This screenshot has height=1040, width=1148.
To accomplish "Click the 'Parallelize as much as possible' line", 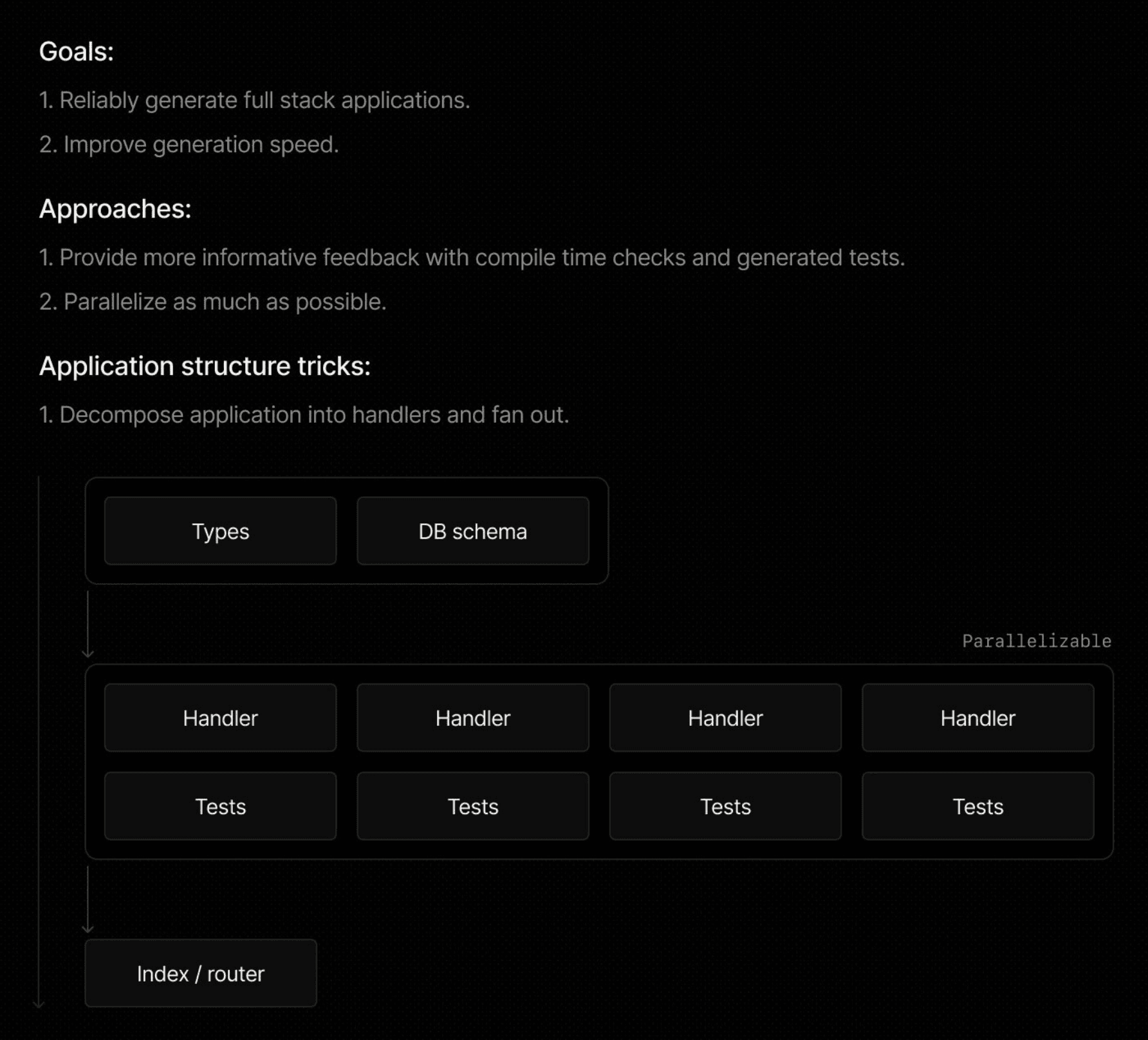I will tap(212, 301).
